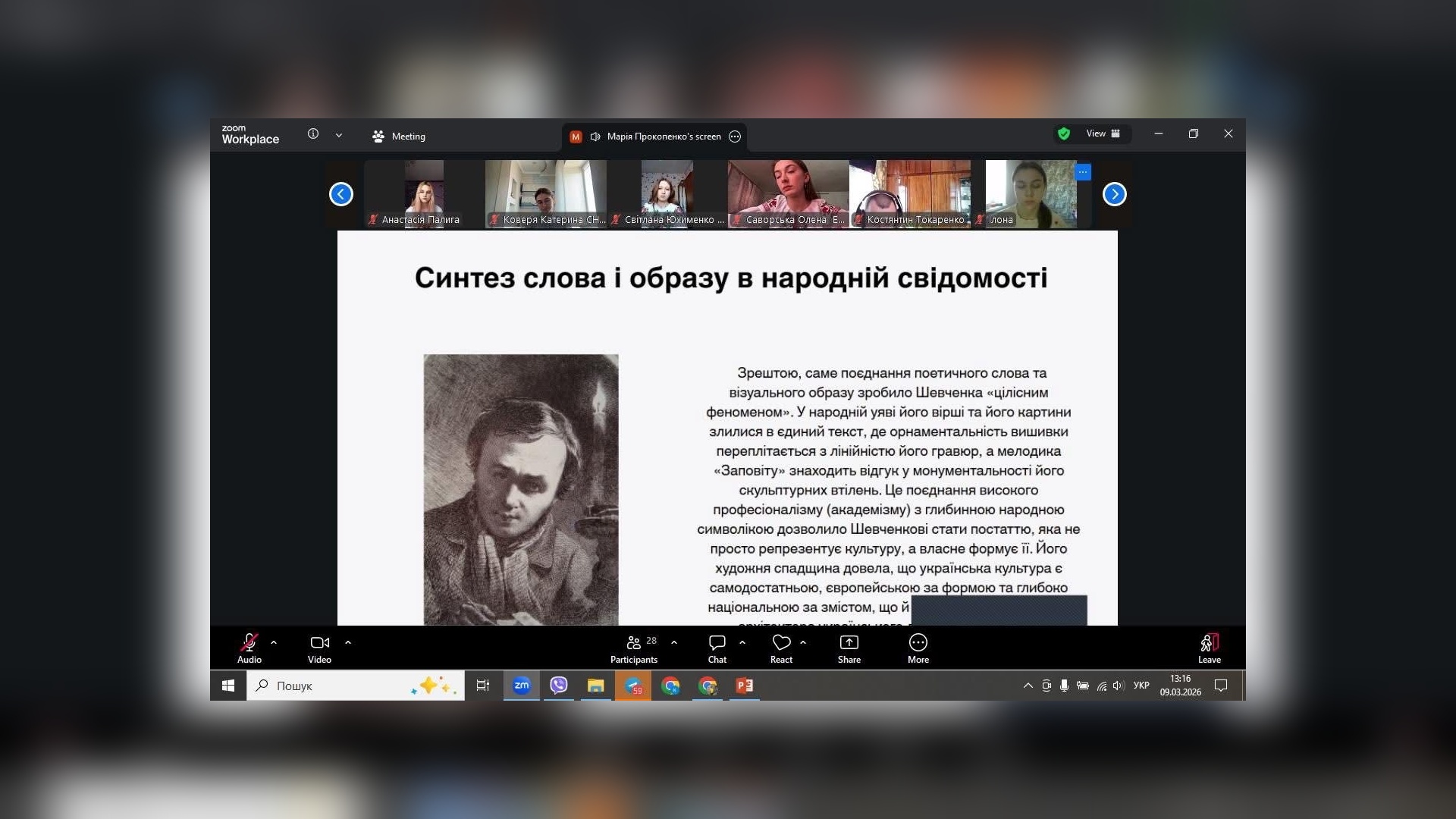Open the React emoji menu
This screenshot has height=819, width=1456.
click(x=781, y=648)
